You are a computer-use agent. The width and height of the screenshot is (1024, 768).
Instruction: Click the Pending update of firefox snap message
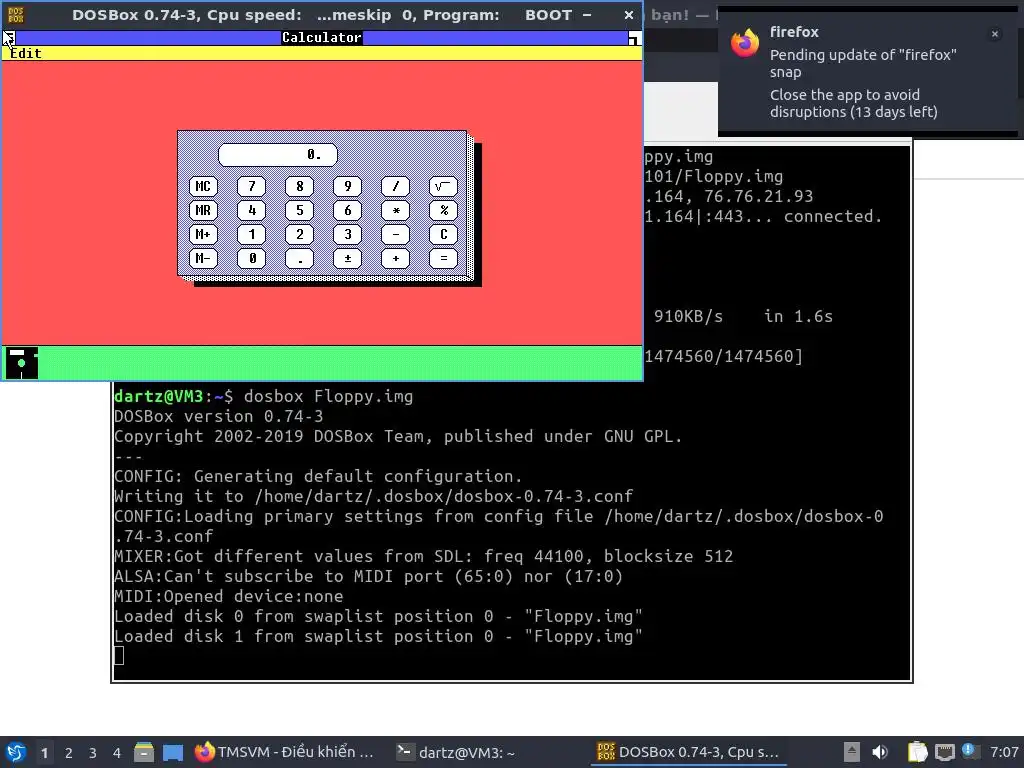click(x=863, y=63)
